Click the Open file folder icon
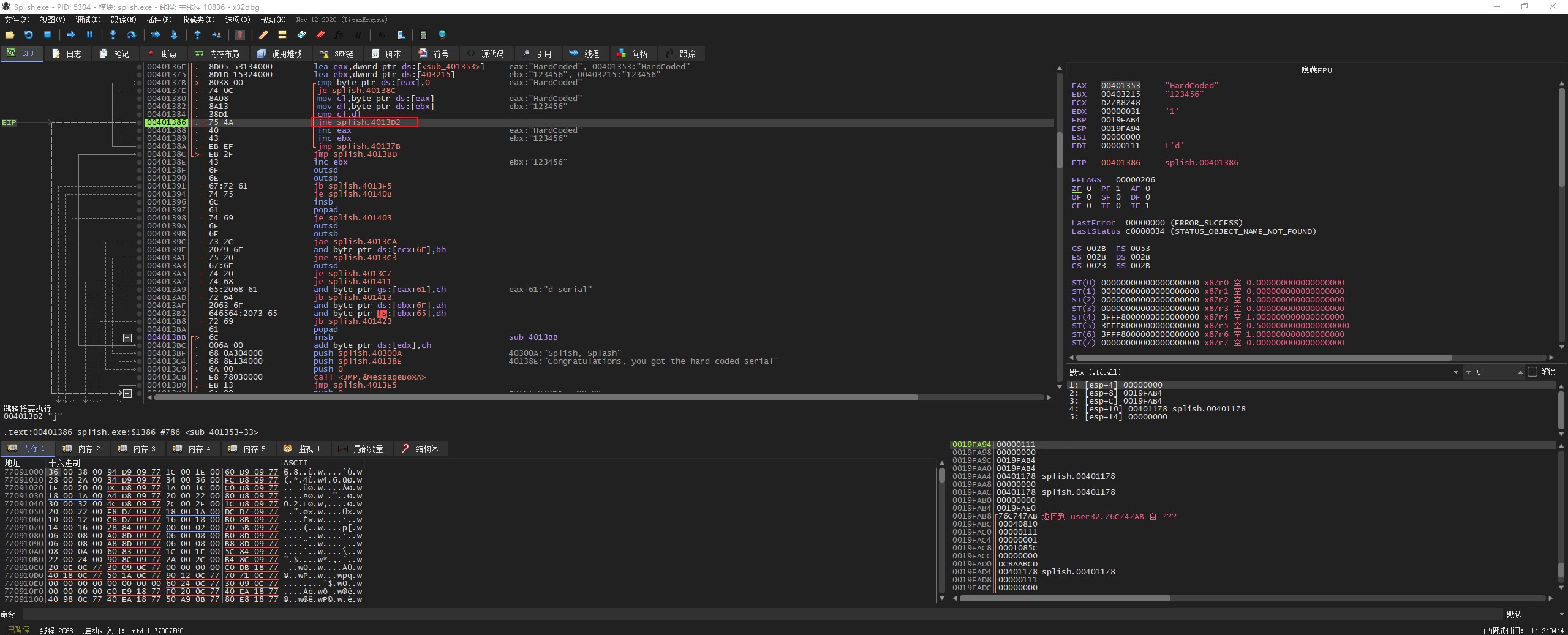The image size is (1568, 635). [10, 35]
